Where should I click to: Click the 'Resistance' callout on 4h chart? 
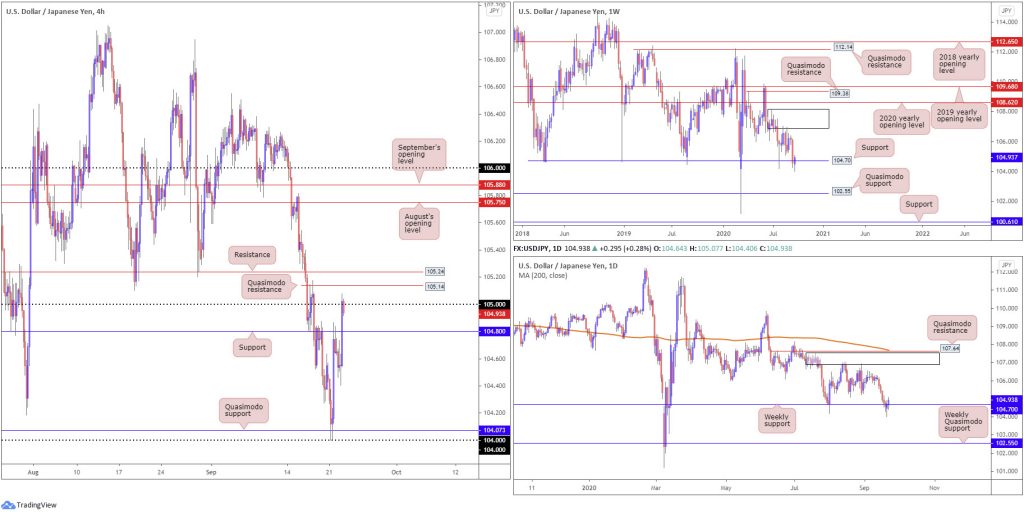[253, 255]
